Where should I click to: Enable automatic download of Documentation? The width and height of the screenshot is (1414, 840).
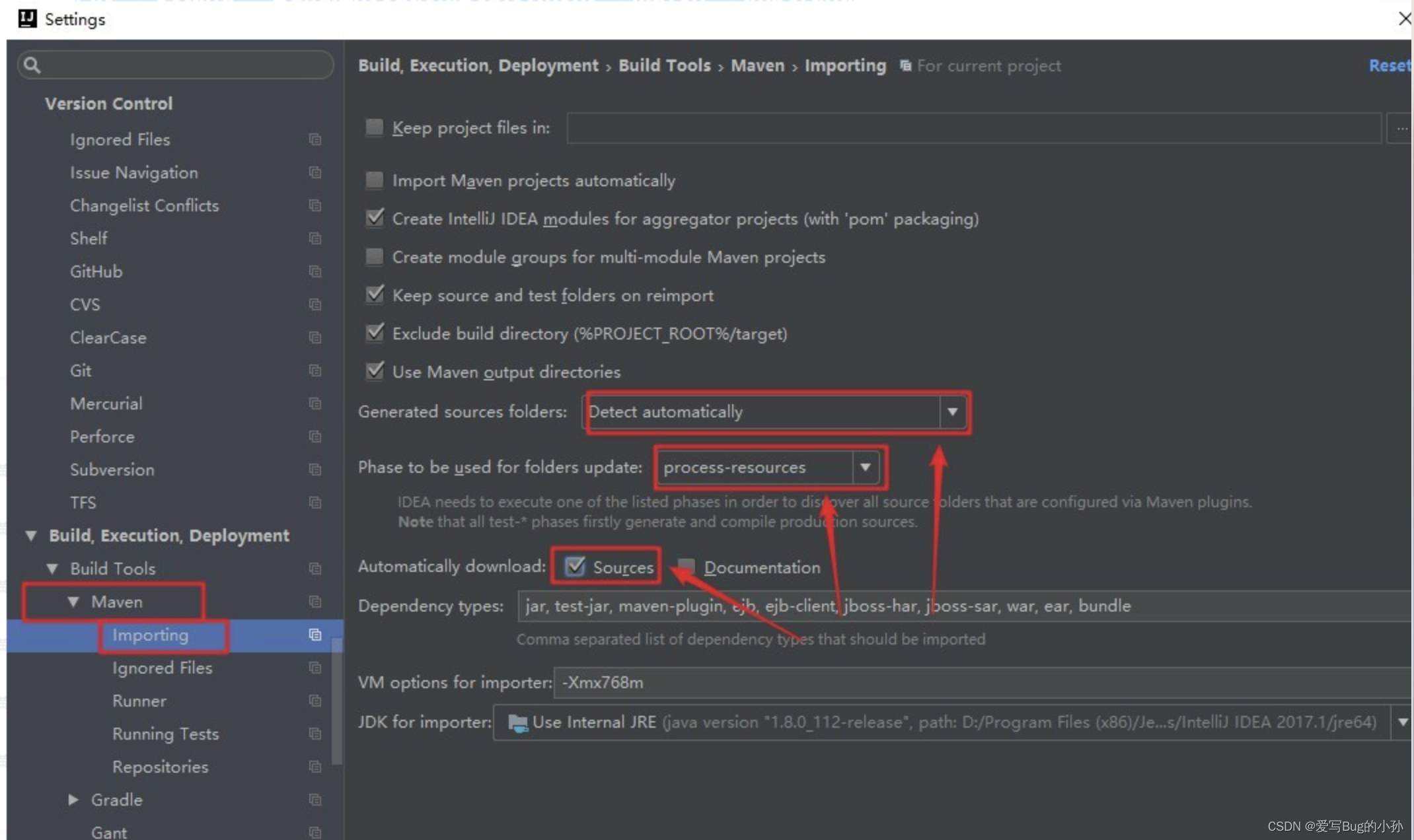click(x=687, y=567)
